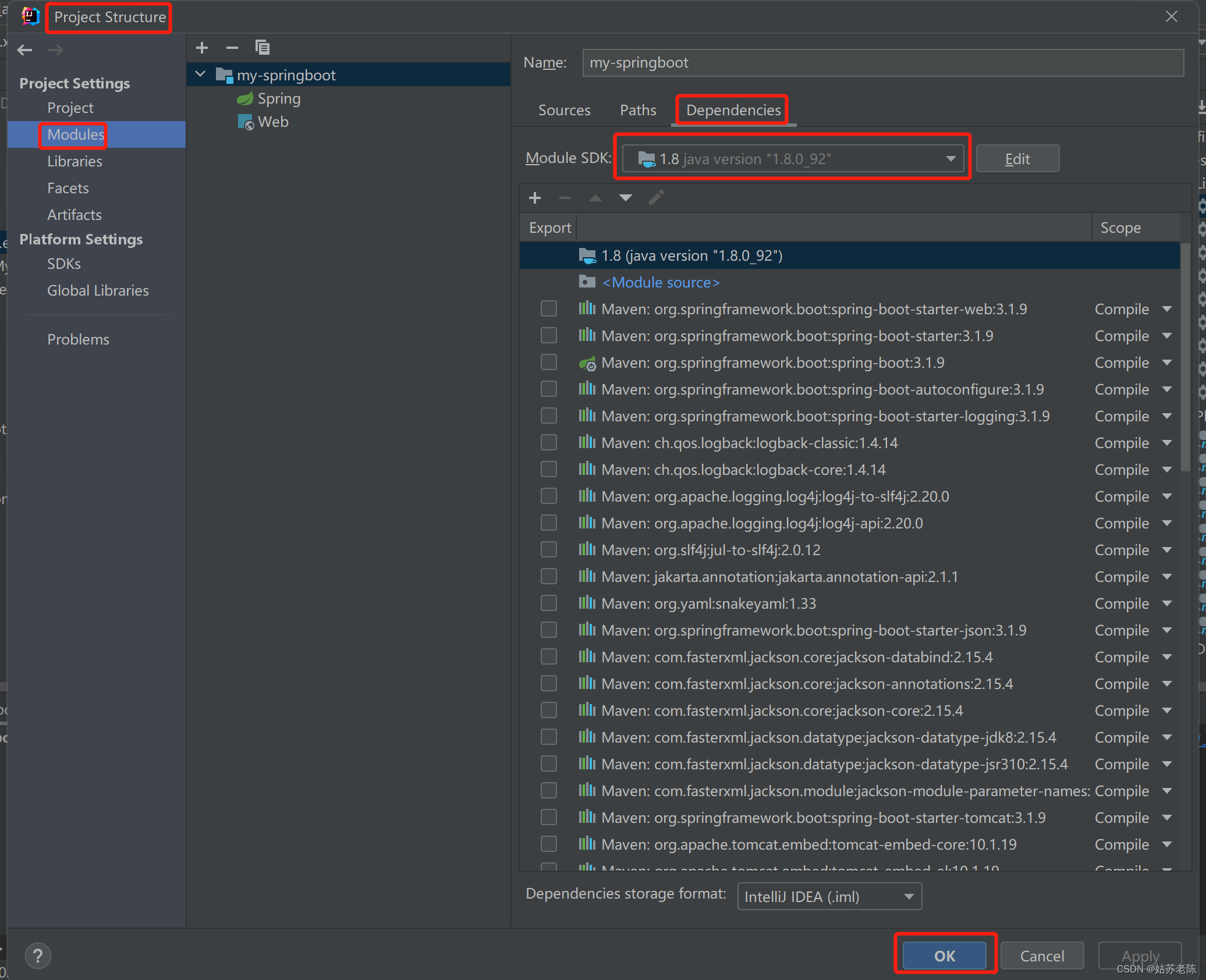The height and width of the screenshot is (980, 1206).
Task: Collapse the my-springboot module tree node
Action: click(200, 74)
